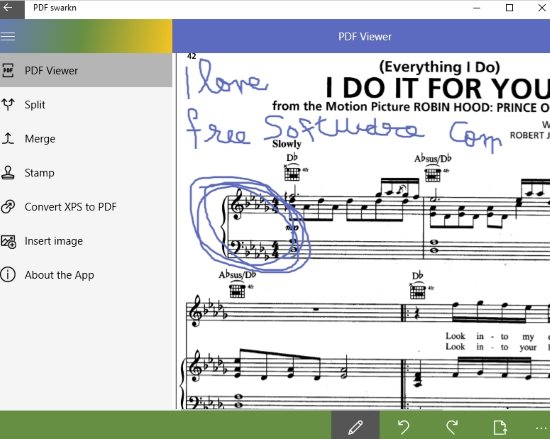
Task: Click the 'Absus/Db' chord above first system
Action: pos(432,158)
